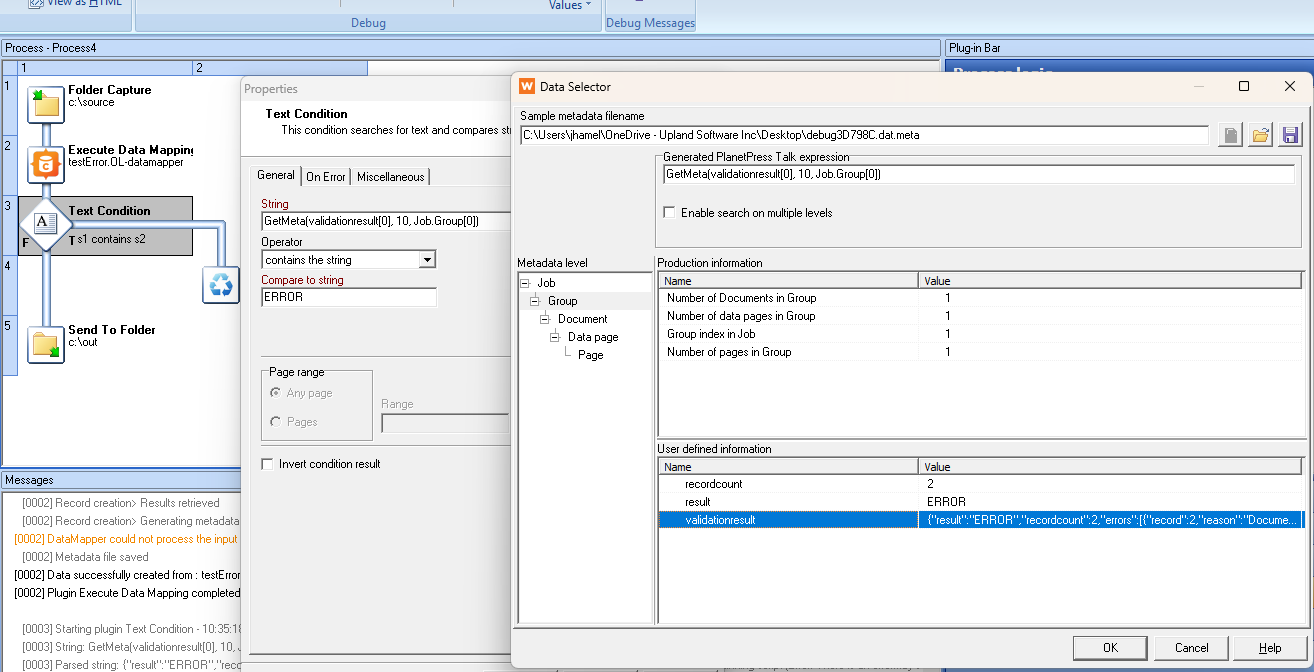Open the Miscellaneous tab
Image resolution: width=1314 pixels, height=672 pixels.
point(390,177)
